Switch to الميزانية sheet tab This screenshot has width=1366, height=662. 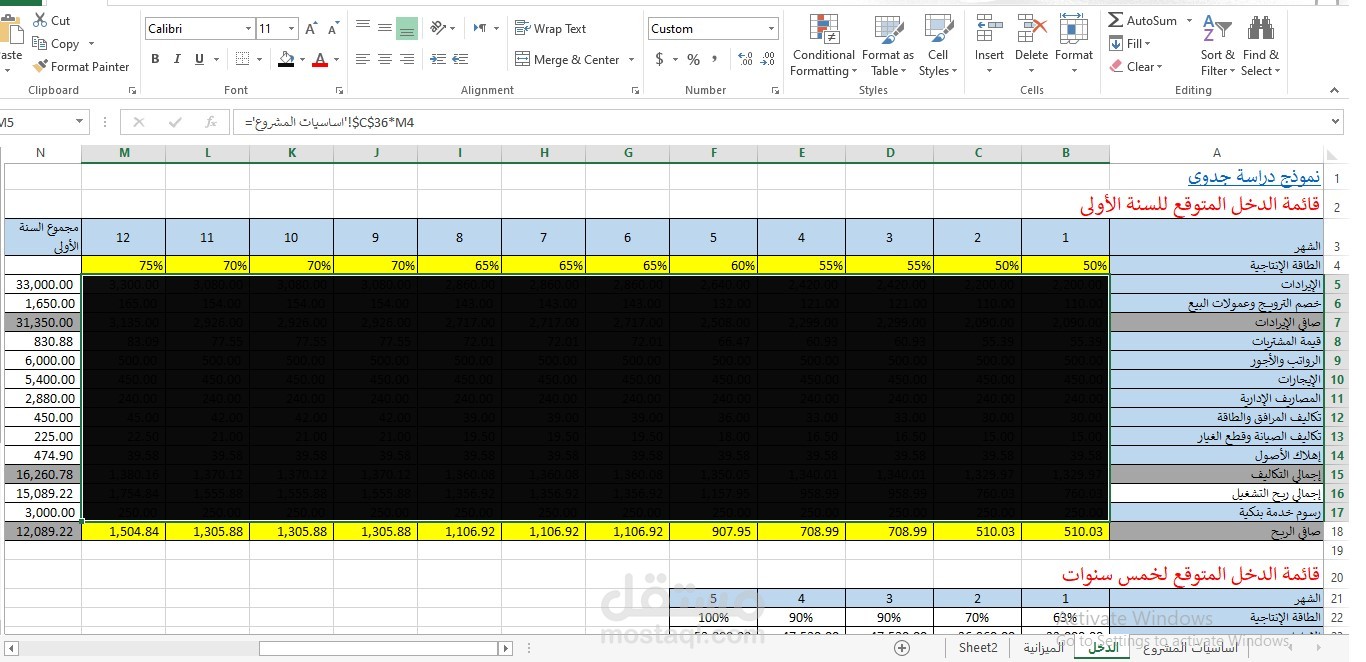[x=1043, y=647]
